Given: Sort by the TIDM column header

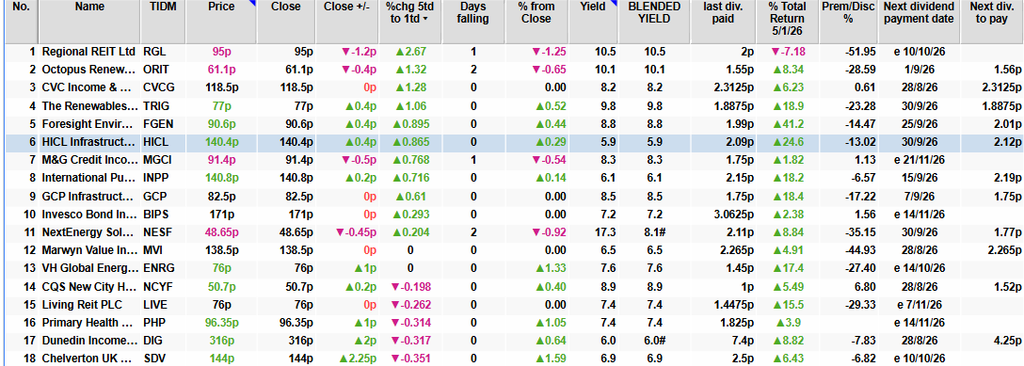Looking at the screenshot, I should (163, 22).
